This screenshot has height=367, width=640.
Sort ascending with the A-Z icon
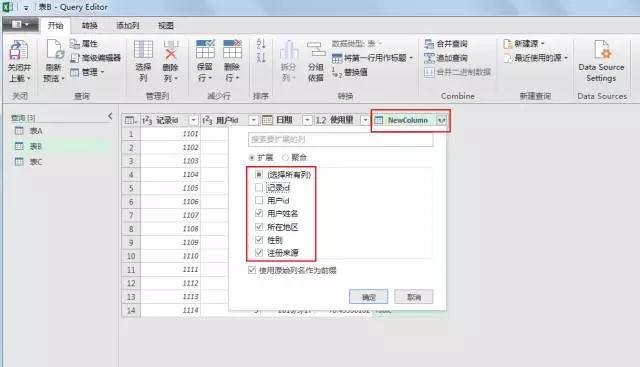click(x=261, y=44)
